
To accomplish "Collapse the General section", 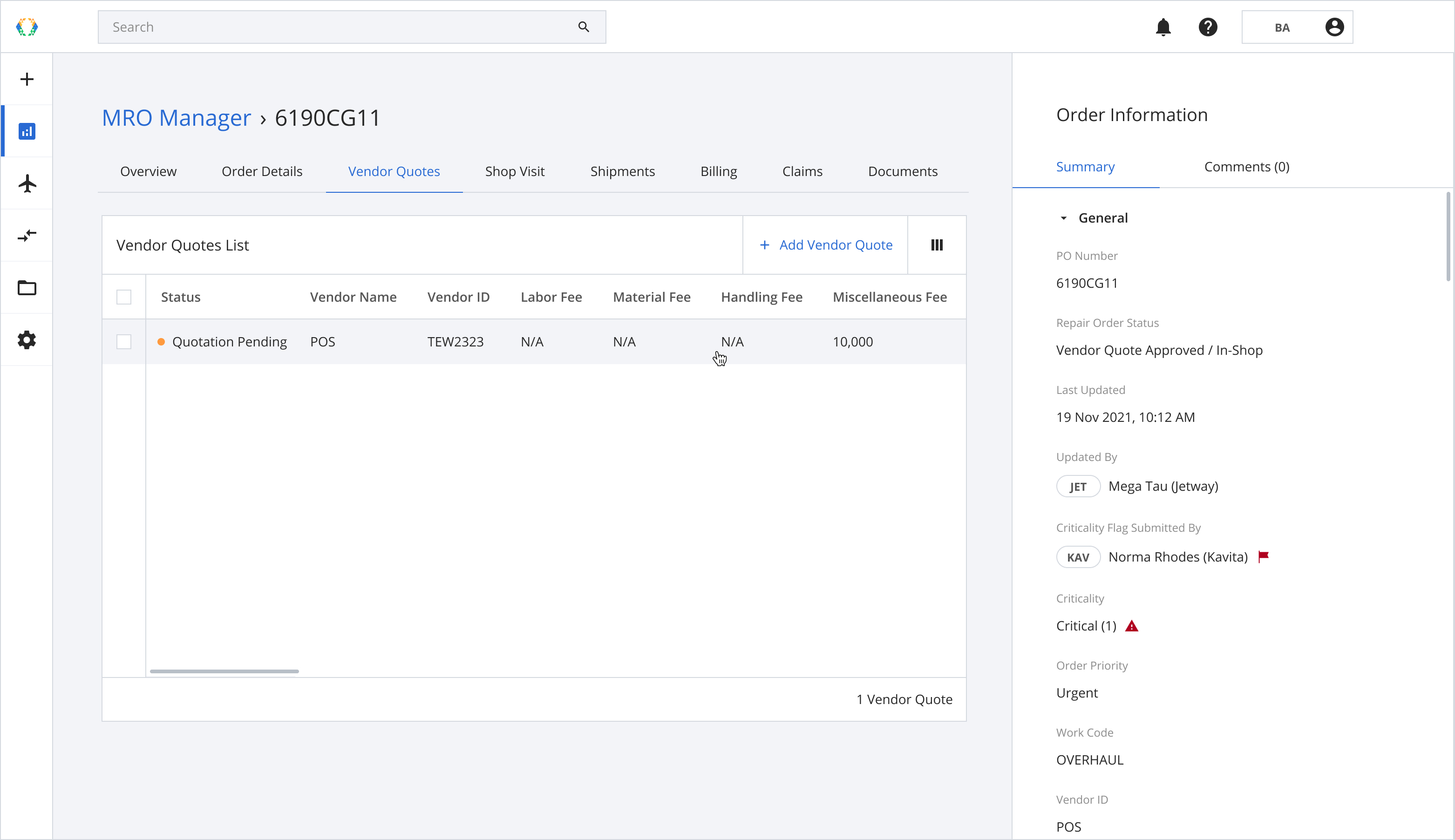I will pos(1063,218).
